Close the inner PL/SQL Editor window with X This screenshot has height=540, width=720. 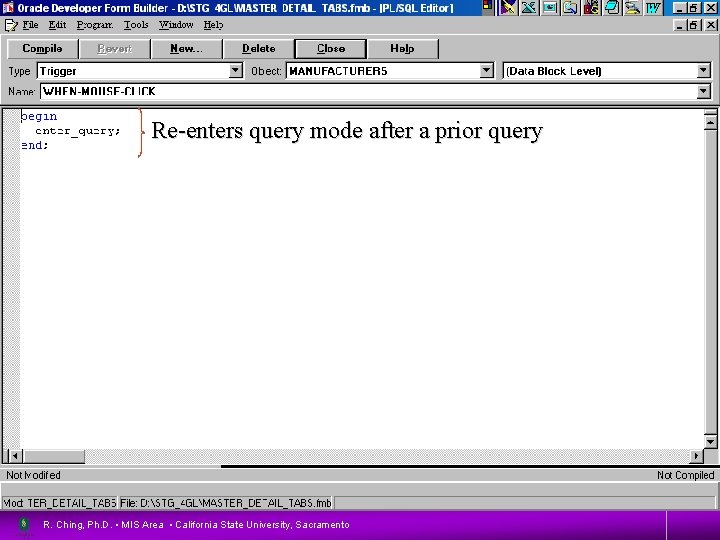pyautogui.click(x=710, y=25)
